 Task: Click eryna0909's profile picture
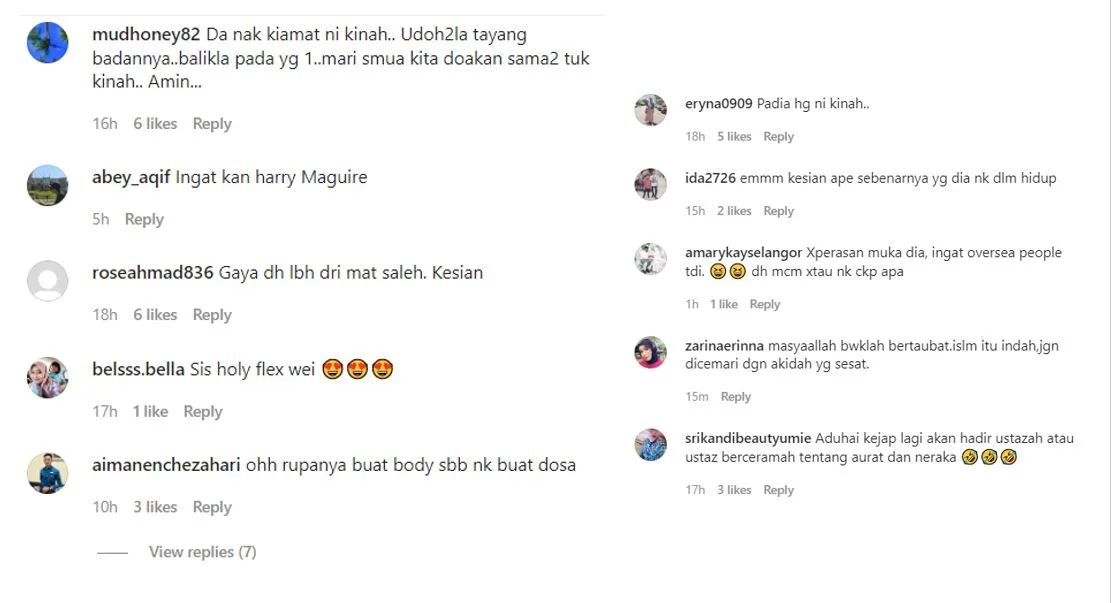coord(650,110)
